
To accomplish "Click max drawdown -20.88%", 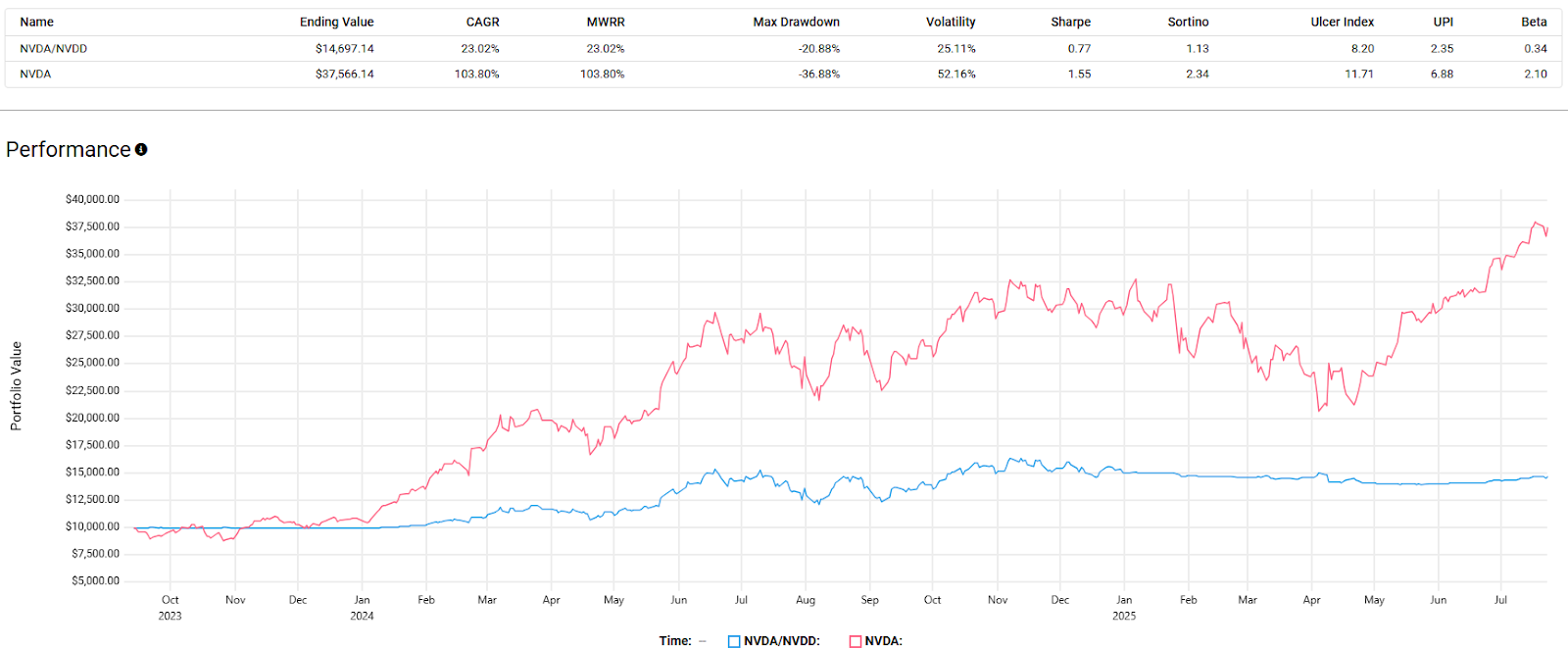I will pyautogui.click(x=818, y=48).
